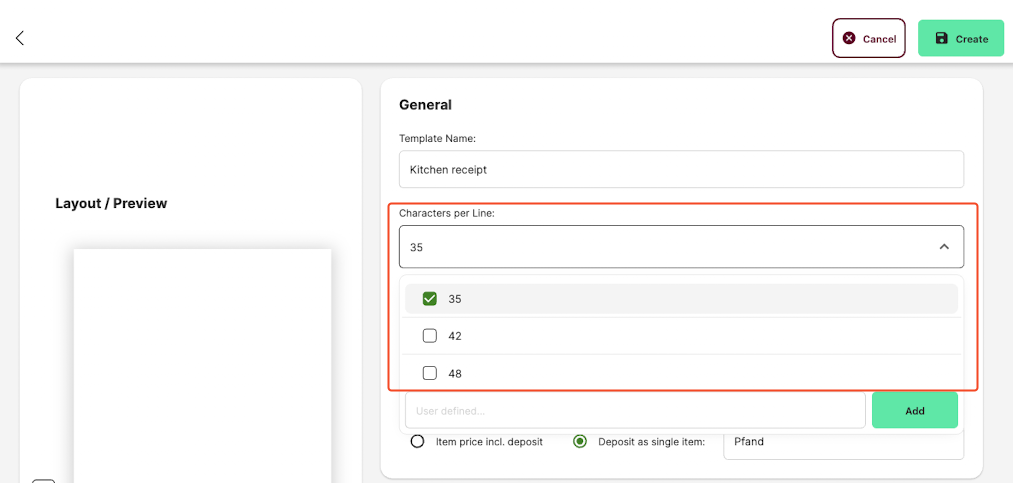Viewport: 1013px width, 483px height.
Task: Focus the Template Name field
Action: coord(681,169)
